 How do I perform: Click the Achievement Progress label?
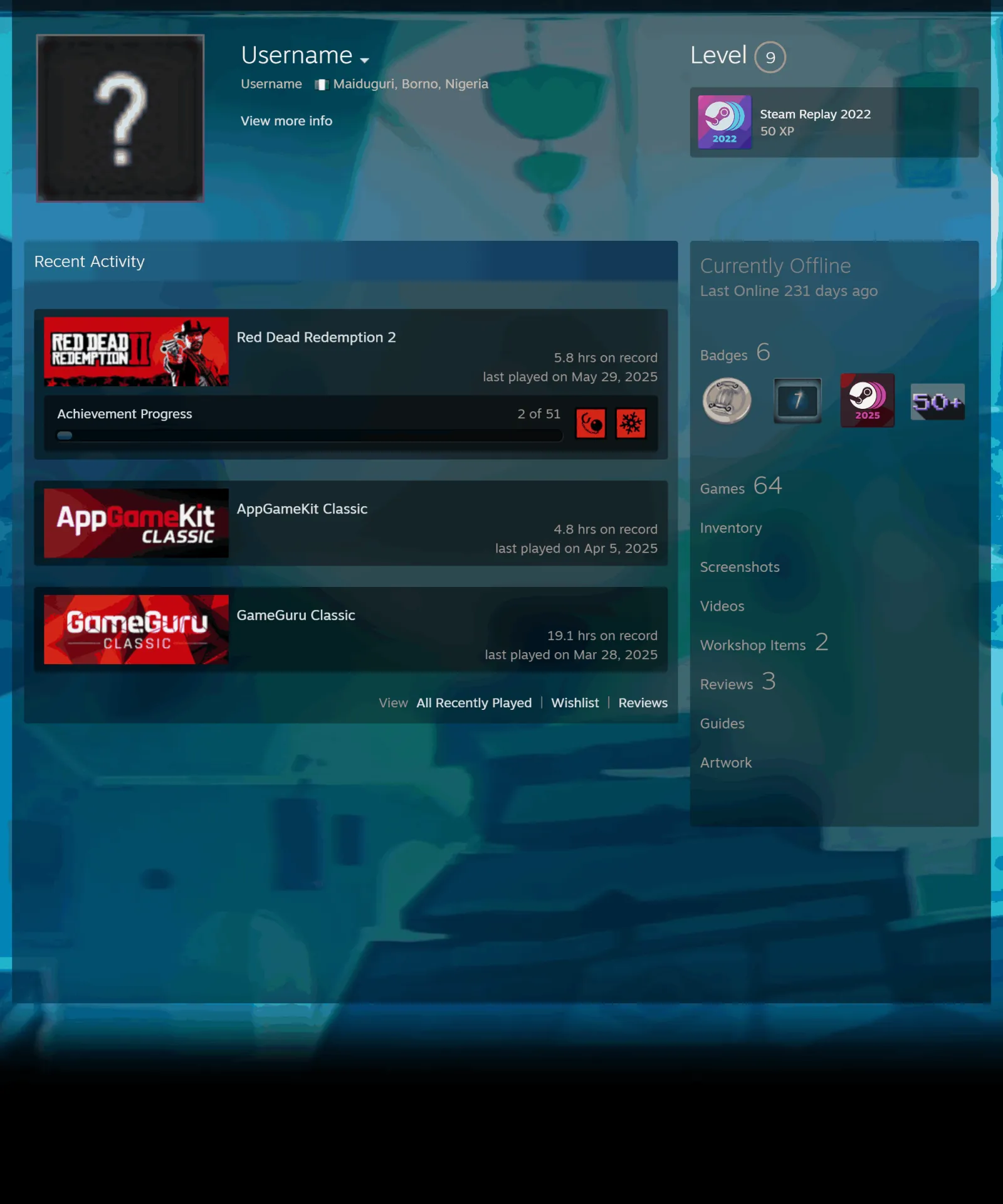point(125,414)
